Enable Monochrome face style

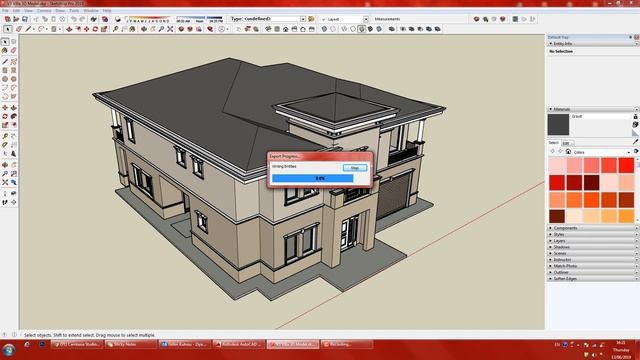click(379, 29)
